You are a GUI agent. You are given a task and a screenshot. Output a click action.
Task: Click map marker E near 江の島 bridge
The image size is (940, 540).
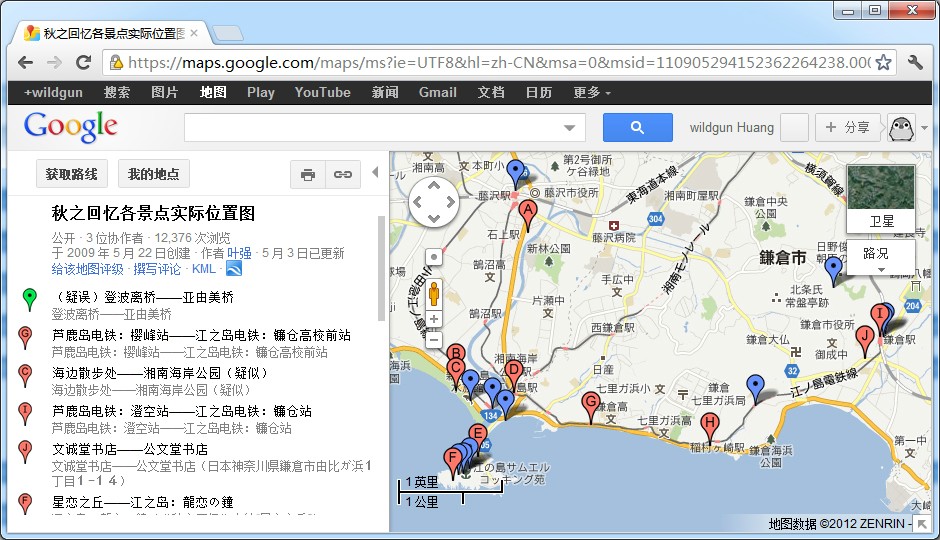click(x=478, y=436)
